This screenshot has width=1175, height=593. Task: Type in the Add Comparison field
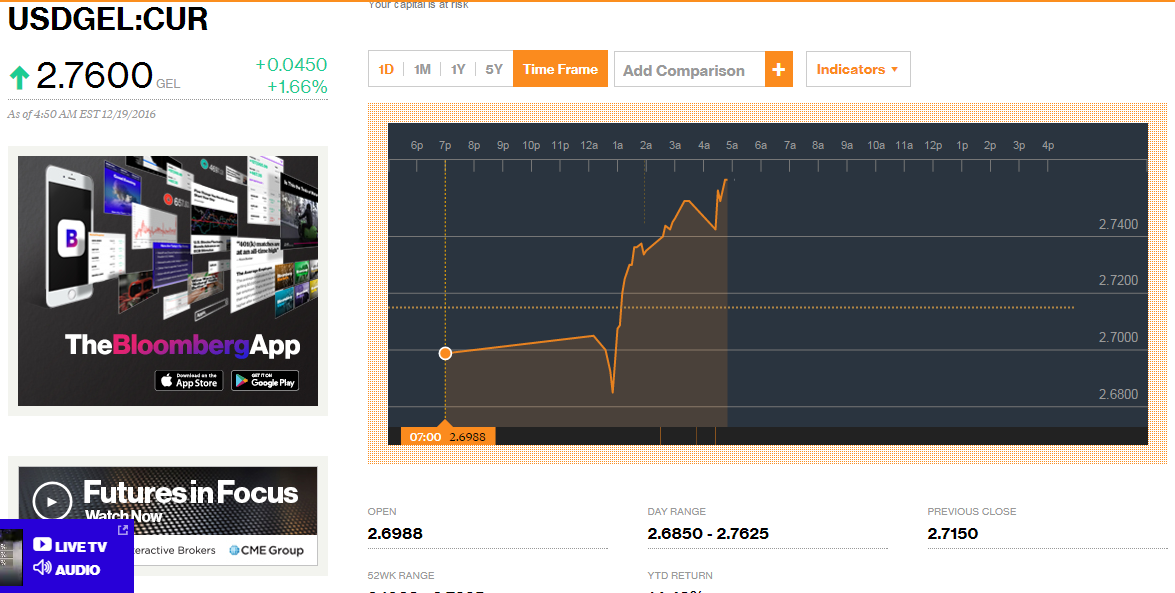(689, 70)
